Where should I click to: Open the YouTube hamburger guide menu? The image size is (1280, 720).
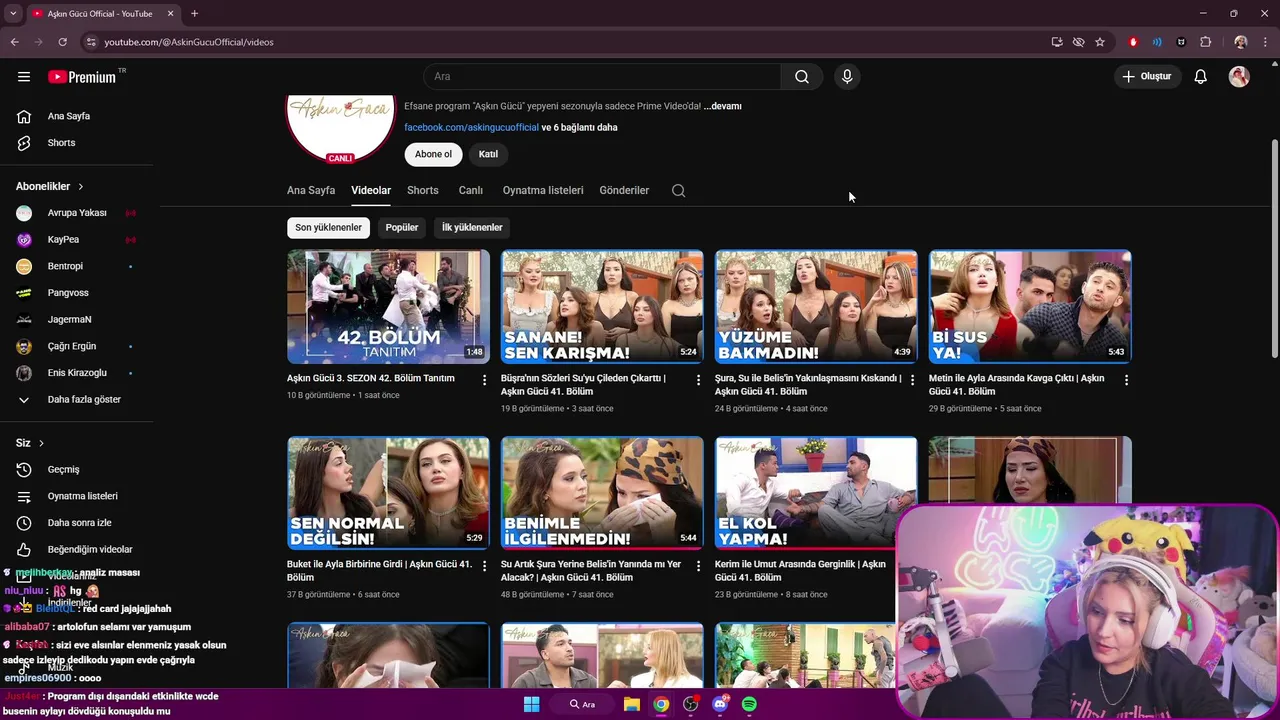24,77
